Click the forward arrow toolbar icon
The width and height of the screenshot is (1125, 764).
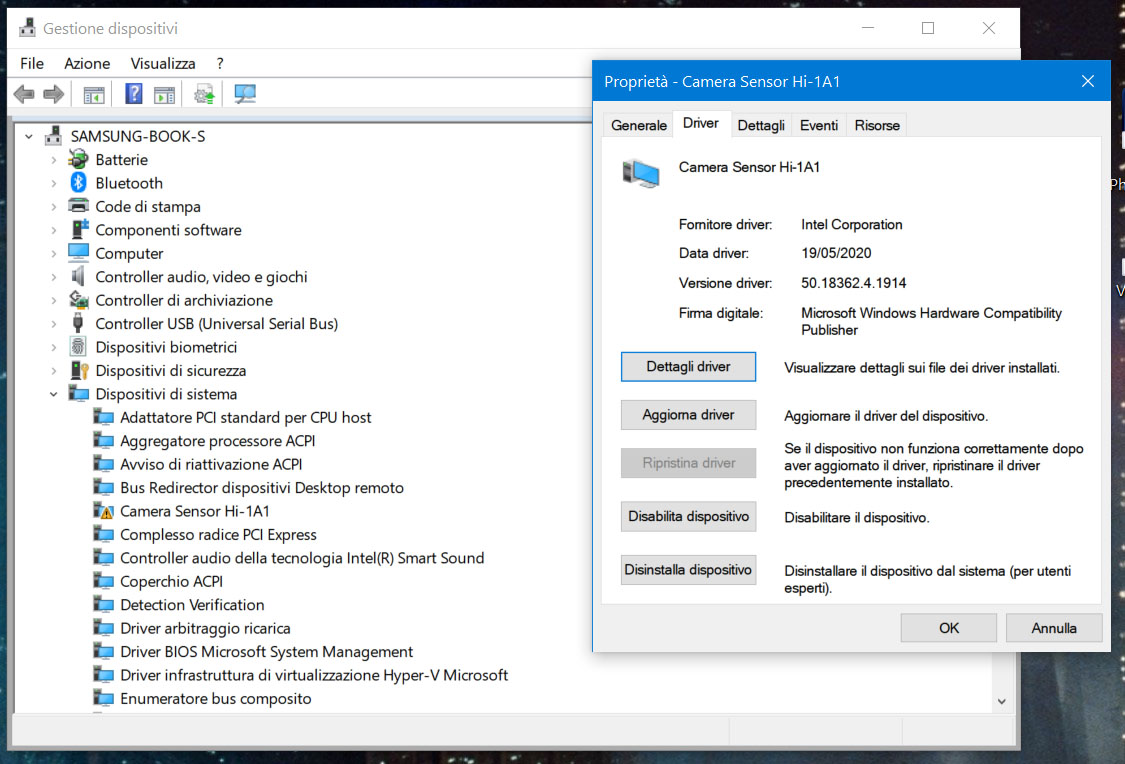(x=54, y=94)
